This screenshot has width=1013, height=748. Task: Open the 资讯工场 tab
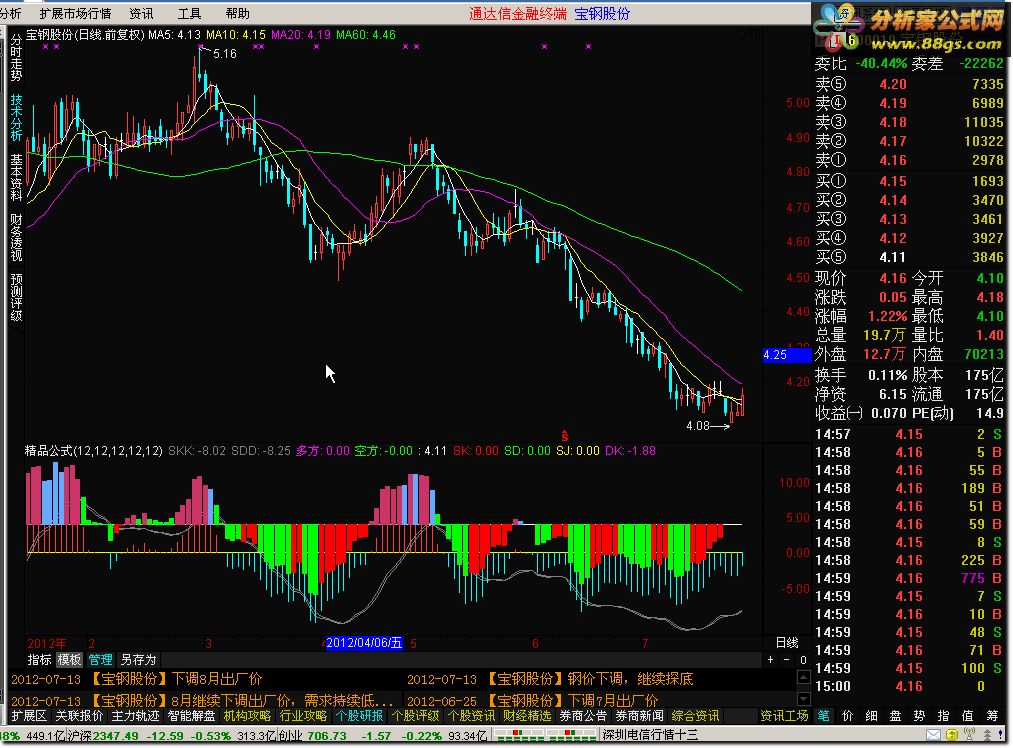(x=784, y=716)
